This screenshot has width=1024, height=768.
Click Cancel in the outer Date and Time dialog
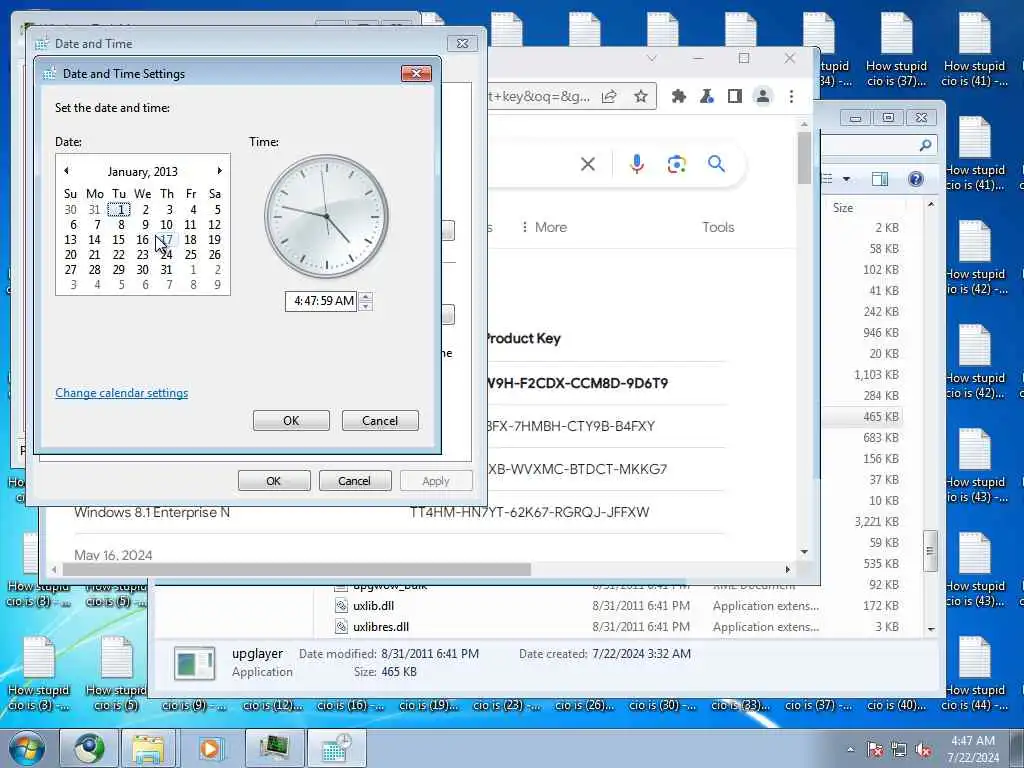tap(355, 481)
